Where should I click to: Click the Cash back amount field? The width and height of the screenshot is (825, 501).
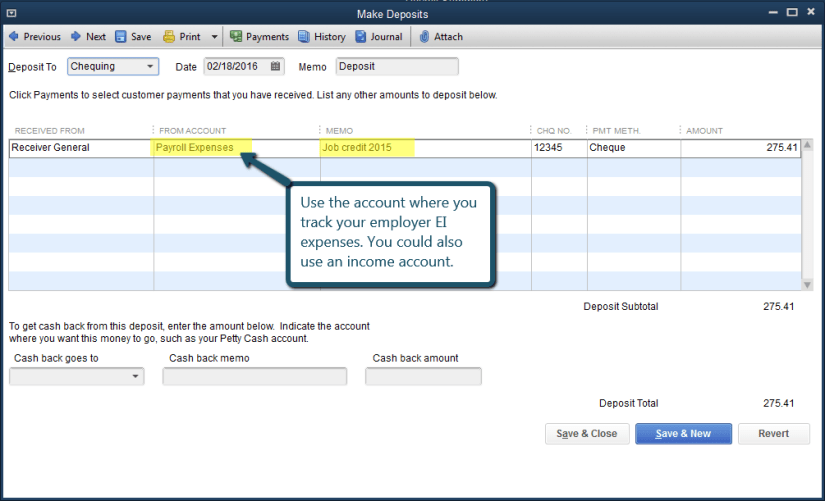tap(423, 377)
